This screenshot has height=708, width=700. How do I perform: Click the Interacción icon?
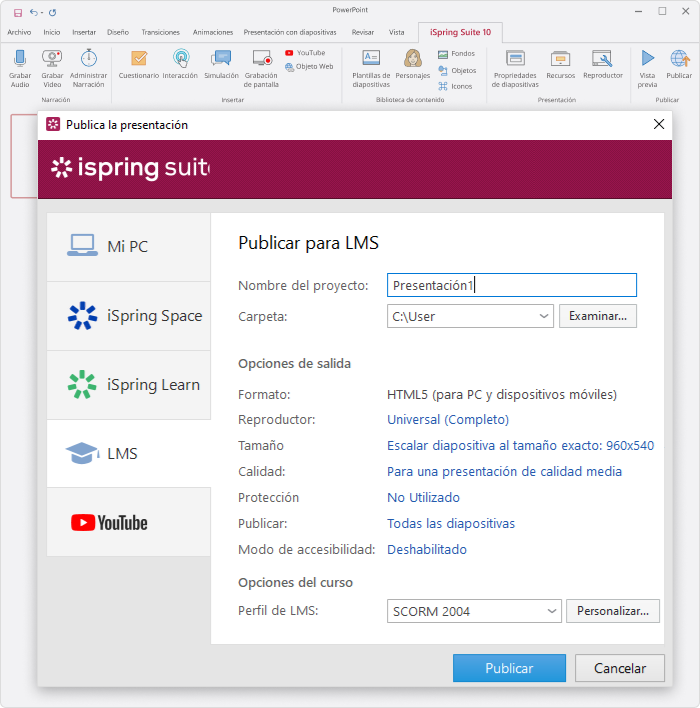coord(181,59)
